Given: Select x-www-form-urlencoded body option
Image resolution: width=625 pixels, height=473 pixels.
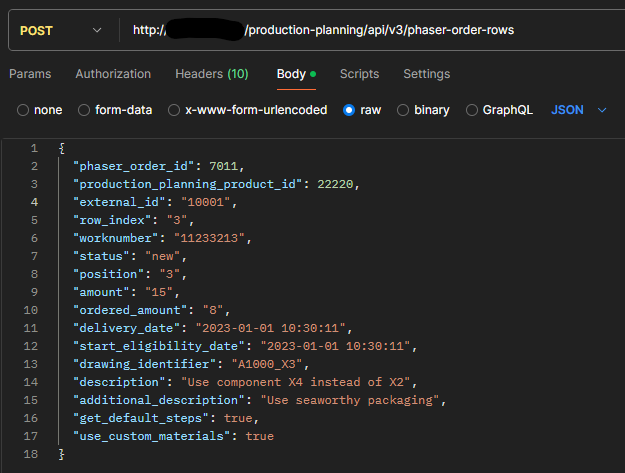Looking at the screenshot, I should coord(174,110).
